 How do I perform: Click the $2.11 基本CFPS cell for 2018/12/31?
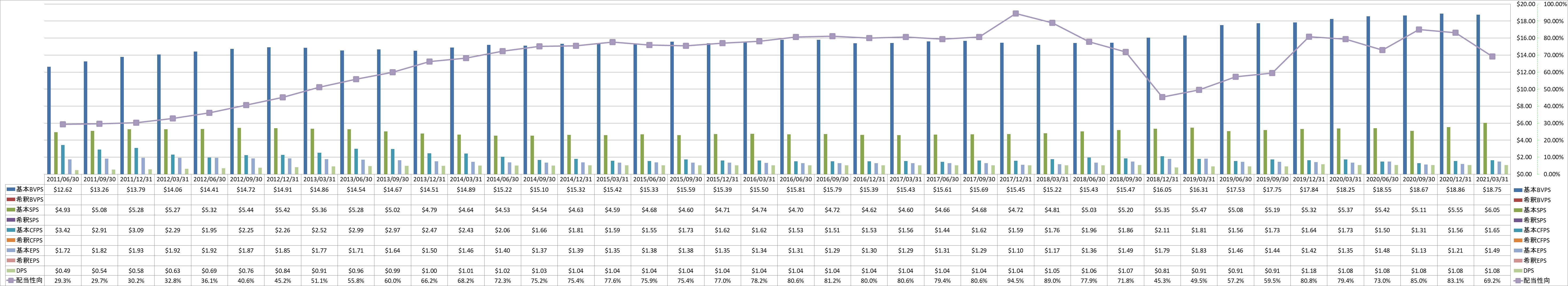pos(1163,230)
